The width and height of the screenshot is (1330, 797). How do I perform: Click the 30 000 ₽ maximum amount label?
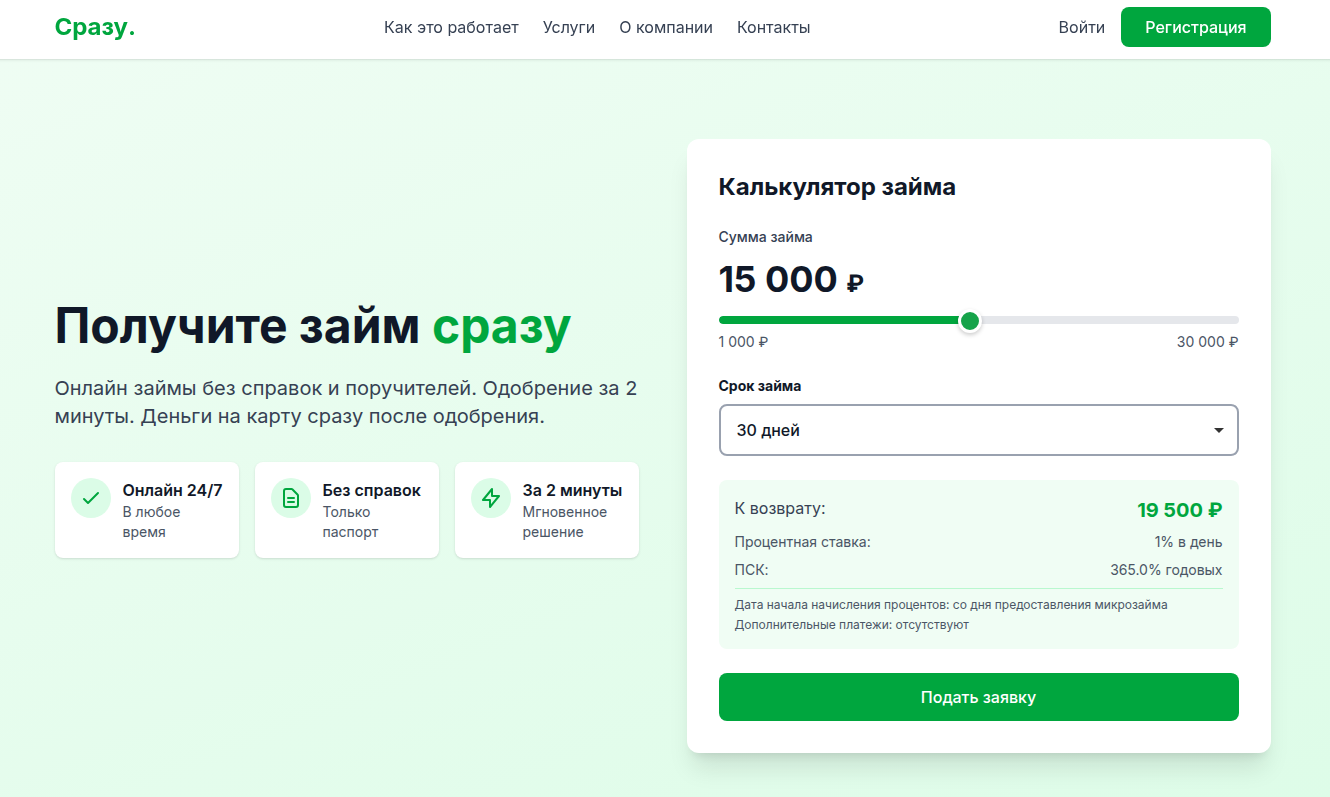click(x=1205, y=341)
